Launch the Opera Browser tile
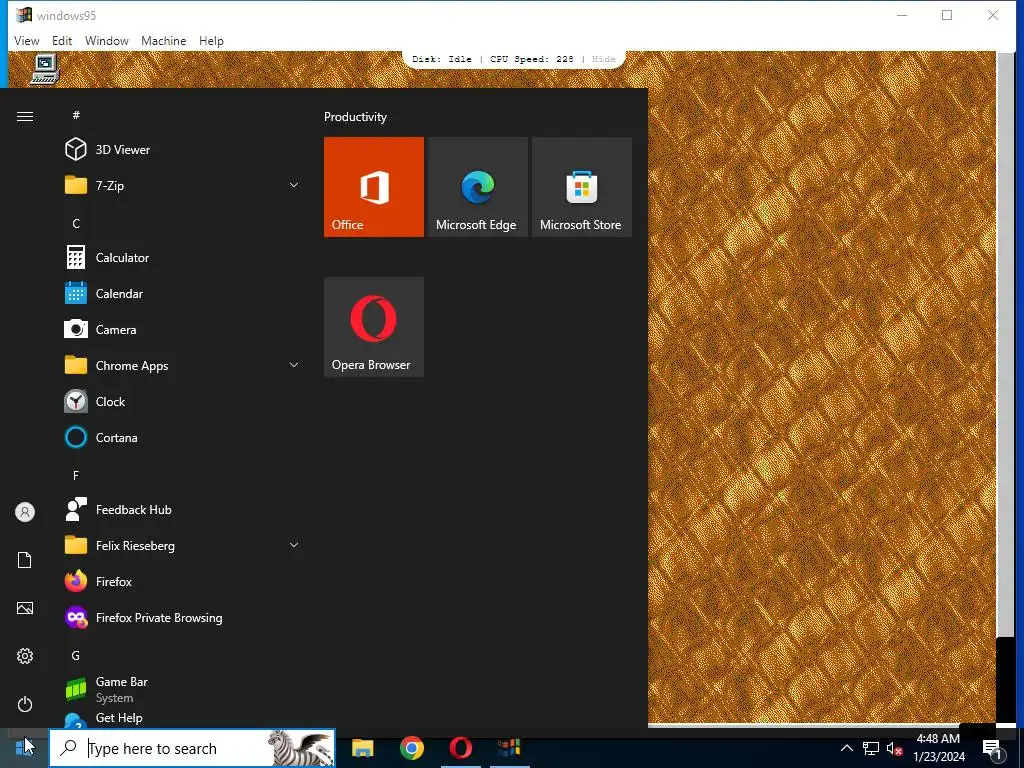 pos(374,327)
